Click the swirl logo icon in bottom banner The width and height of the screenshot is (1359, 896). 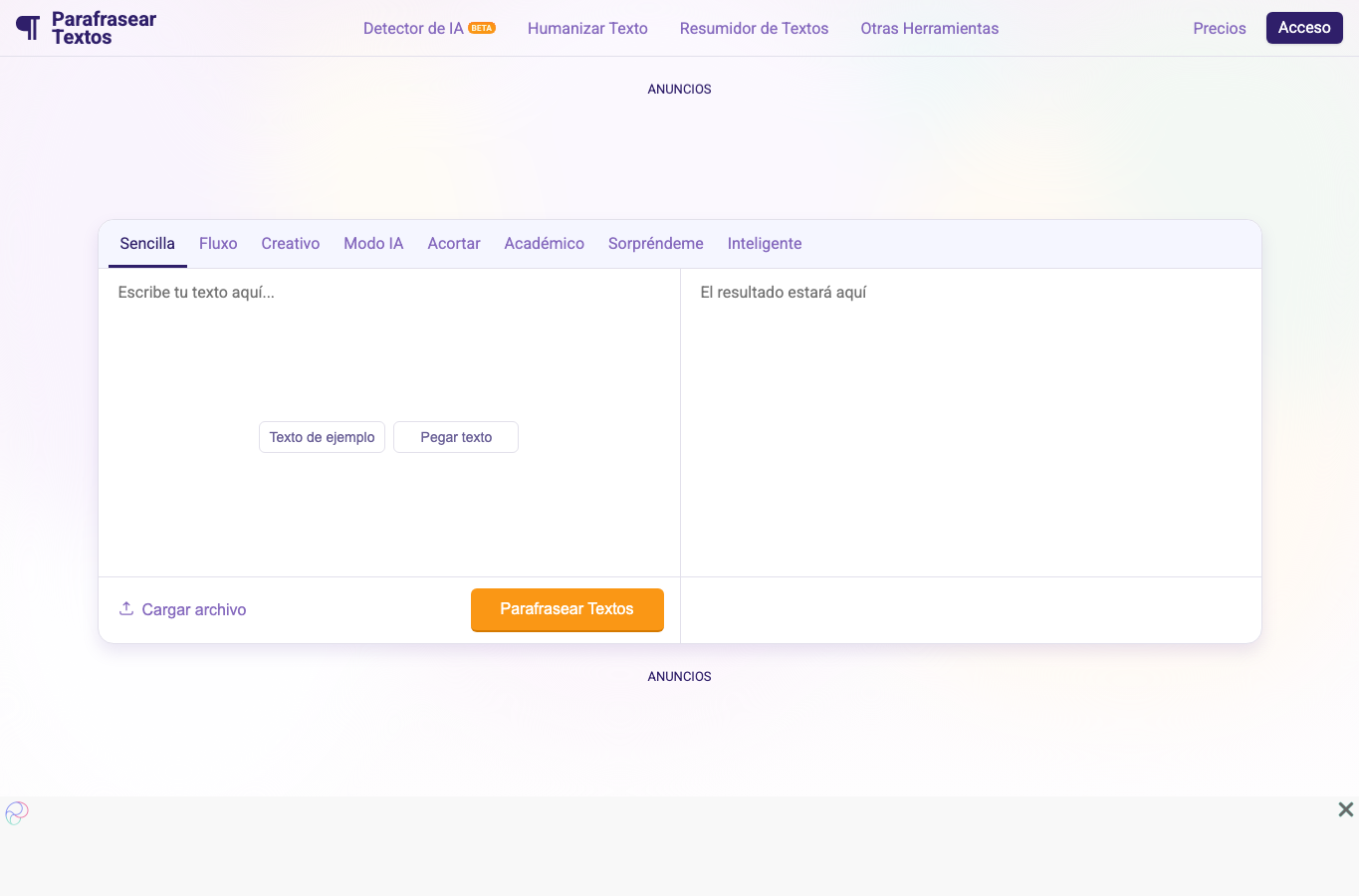[x=17, y=813]
